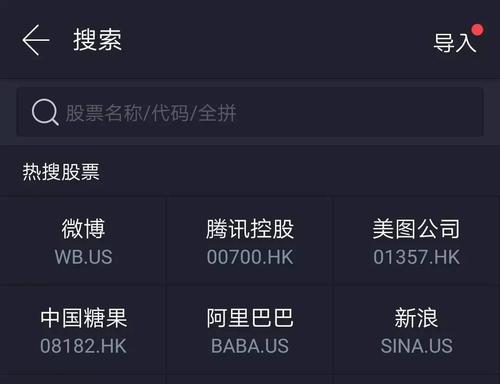500x384 pixels.
Task: Click the 搜索 page title
Action: tap(97, 40)
